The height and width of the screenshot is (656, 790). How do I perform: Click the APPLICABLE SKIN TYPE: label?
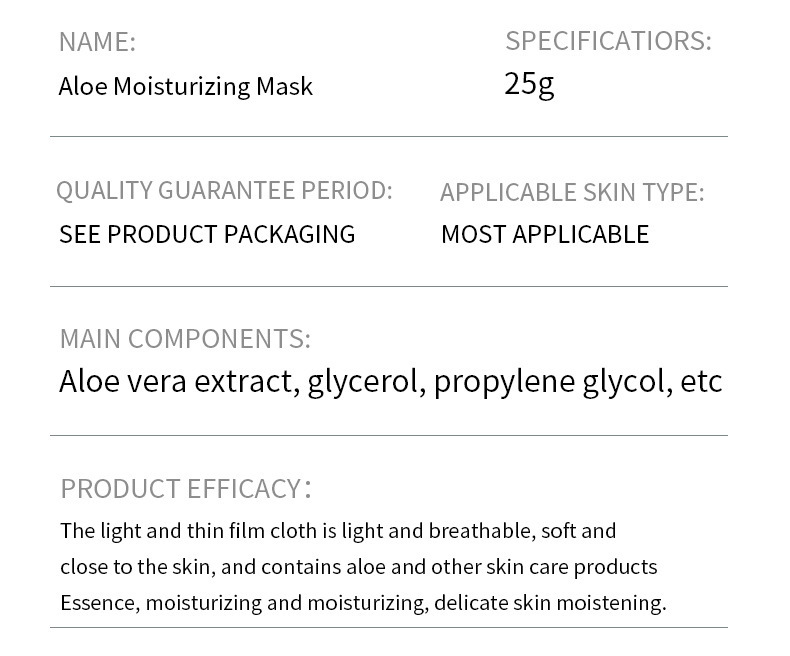coord(572,192)
